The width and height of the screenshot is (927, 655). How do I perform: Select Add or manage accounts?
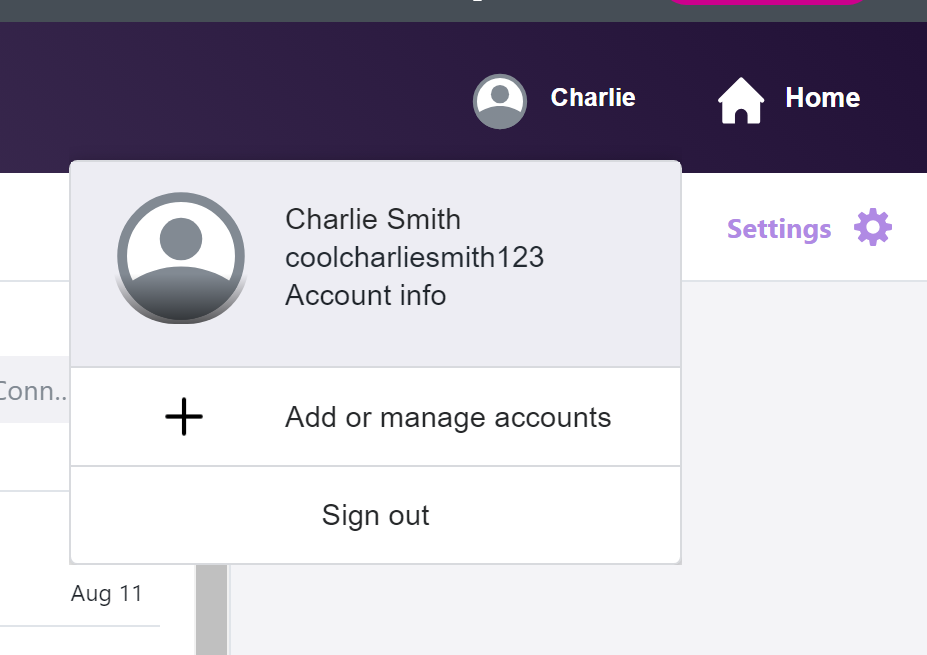coord(447,417)
